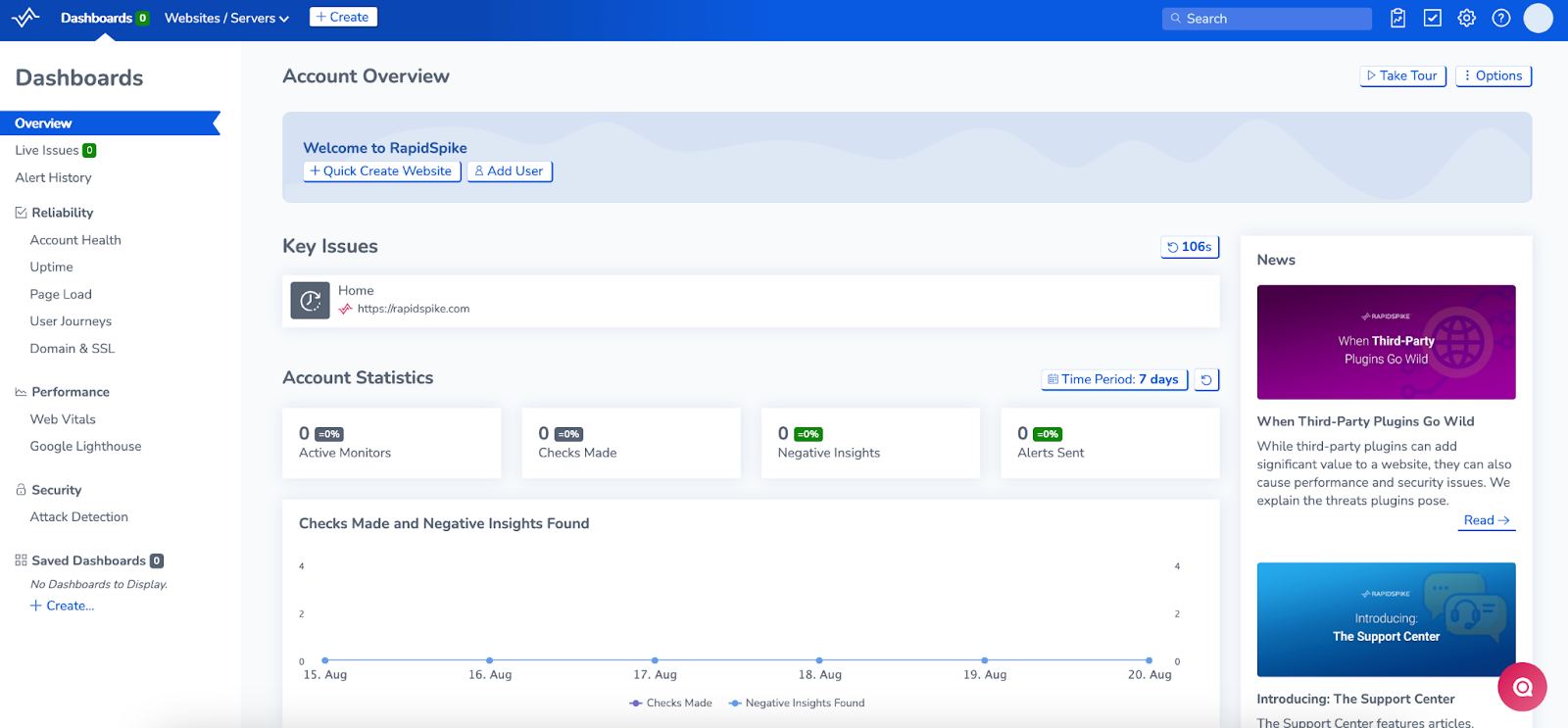Viewport: 1568px width, 728px height.
Task: Open the settings gear icon
Action: point(1467,18)
